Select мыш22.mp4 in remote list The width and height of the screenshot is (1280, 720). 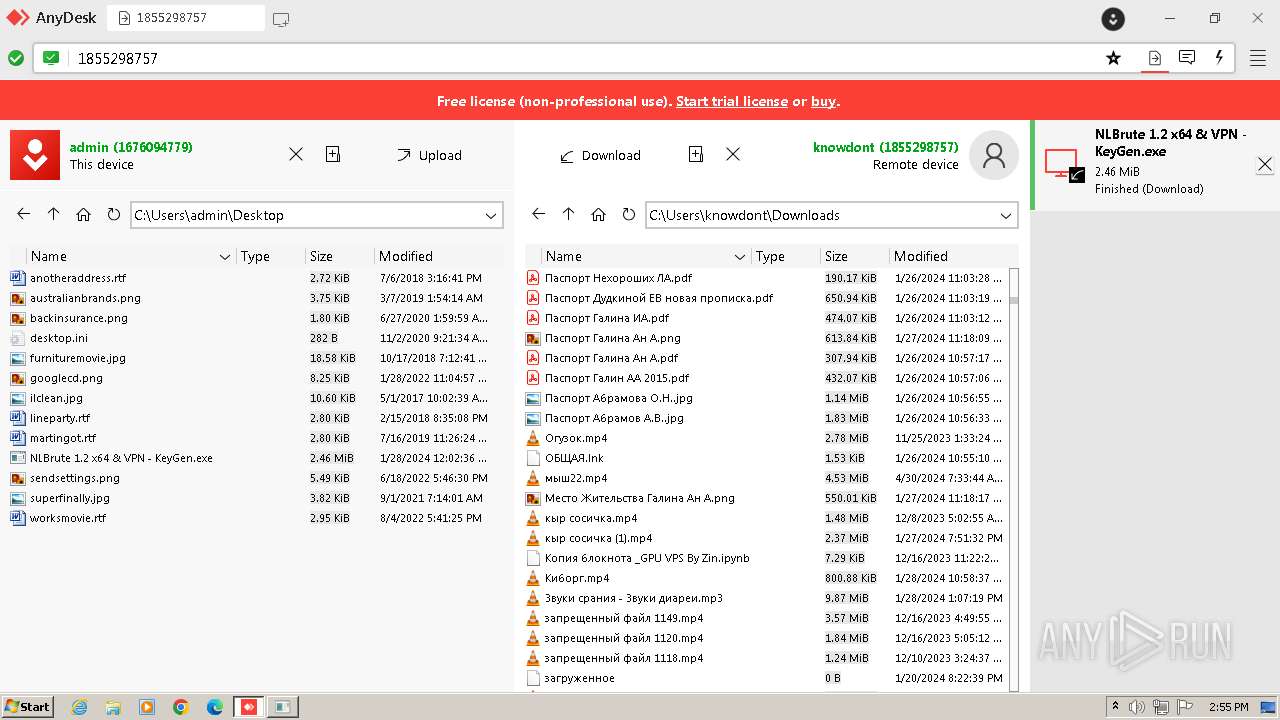576,478
